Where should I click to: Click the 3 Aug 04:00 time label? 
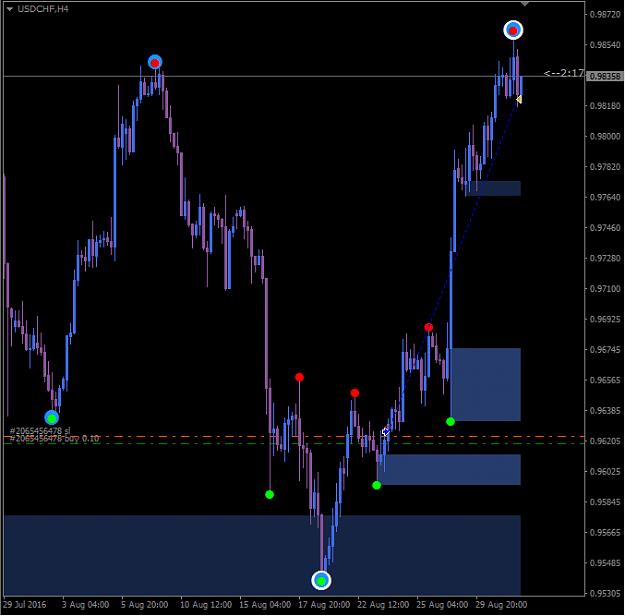pos(85,605)
